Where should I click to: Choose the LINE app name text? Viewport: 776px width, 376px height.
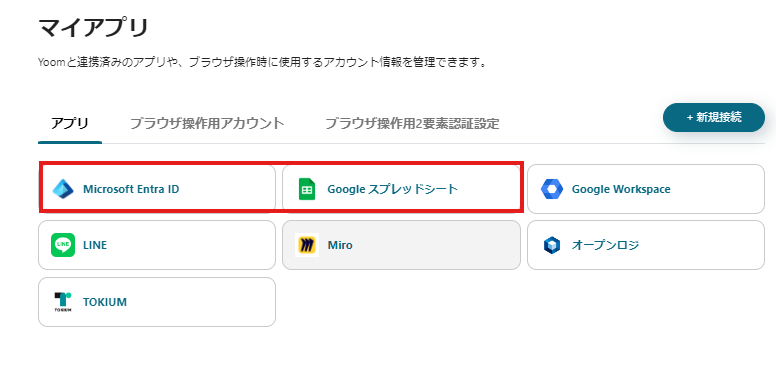[95, 245]
